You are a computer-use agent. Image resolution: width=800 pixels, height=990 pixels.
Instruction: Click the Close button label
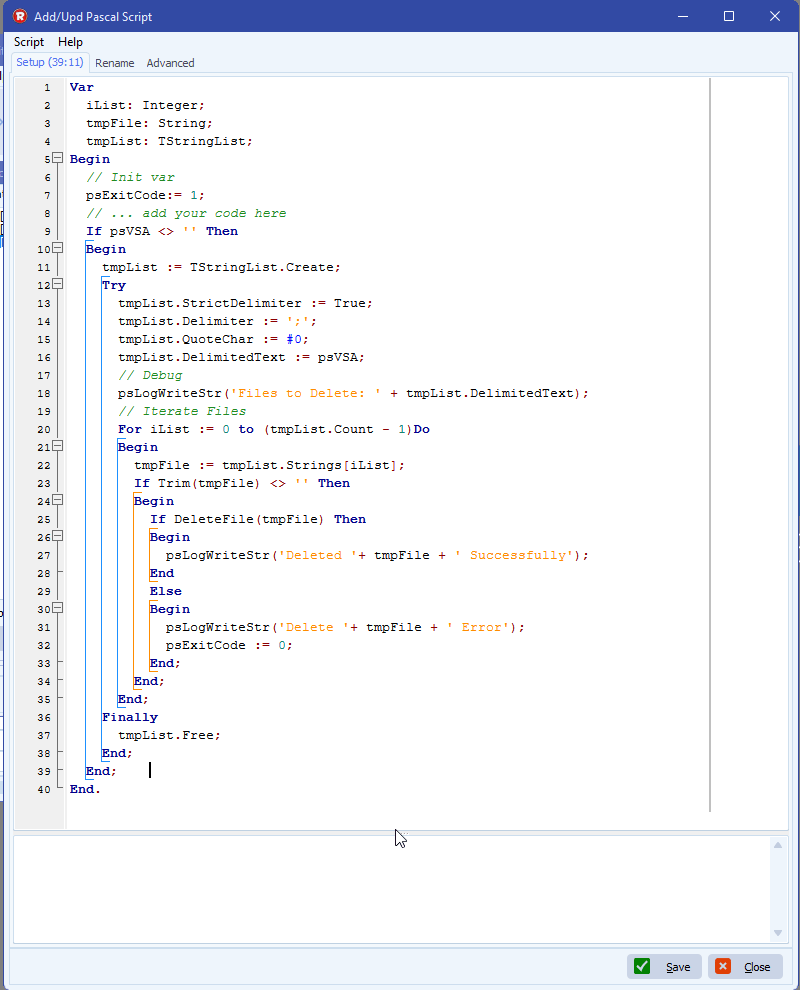(x=756, y=967)
